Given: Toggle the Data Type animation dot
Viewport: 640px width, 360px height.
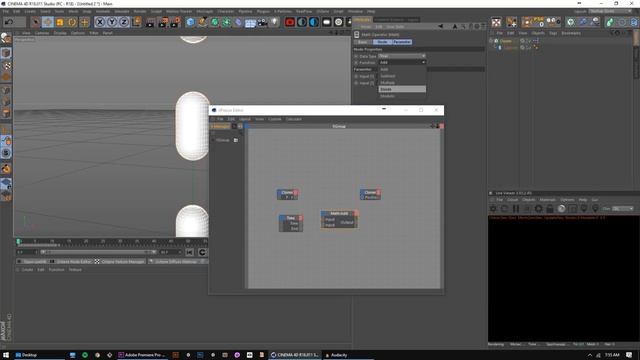Looking at the screenshot, I should (x=356, y=56).
